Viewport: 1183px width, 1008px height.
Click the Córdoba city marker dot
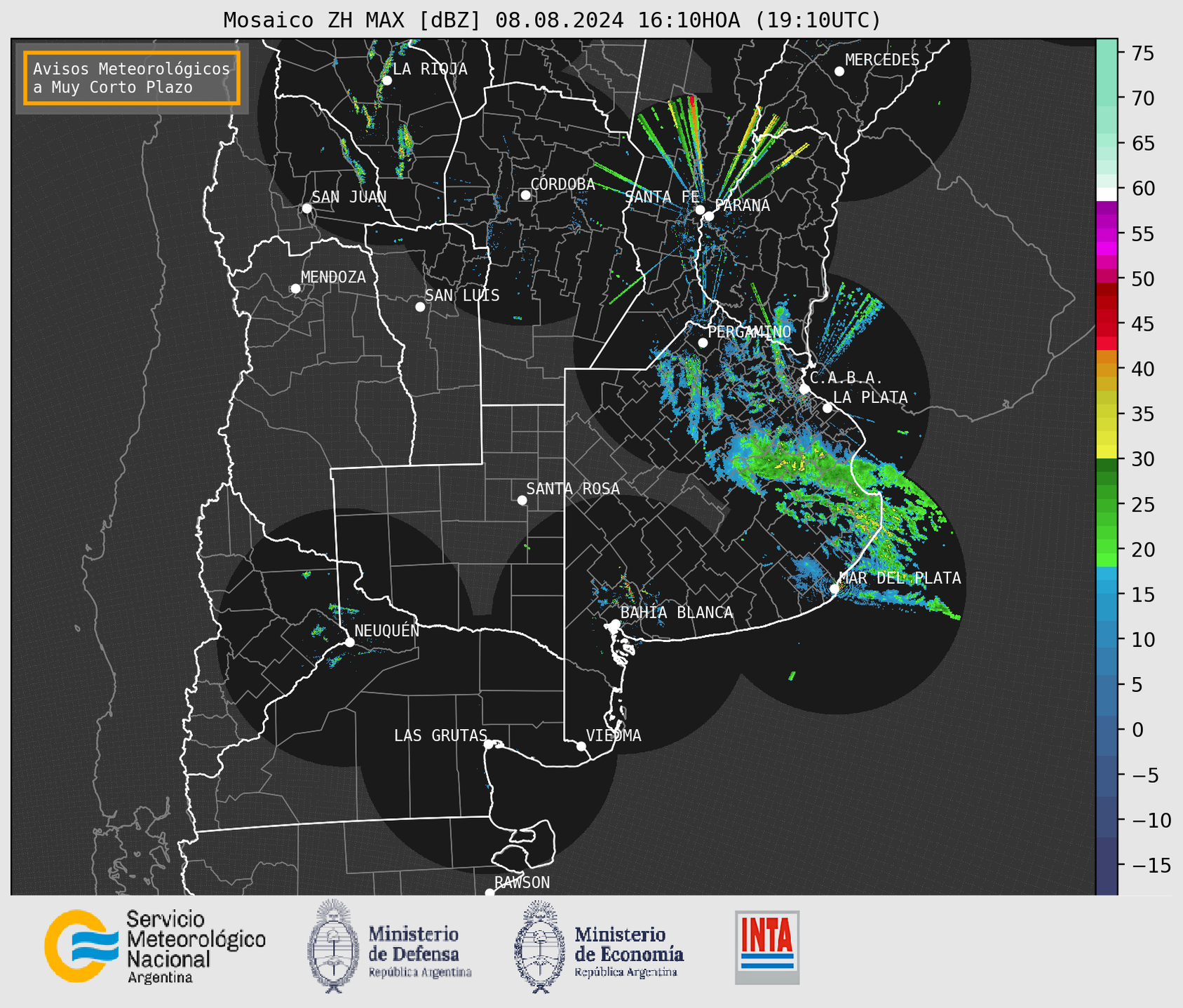pos(525,195)
